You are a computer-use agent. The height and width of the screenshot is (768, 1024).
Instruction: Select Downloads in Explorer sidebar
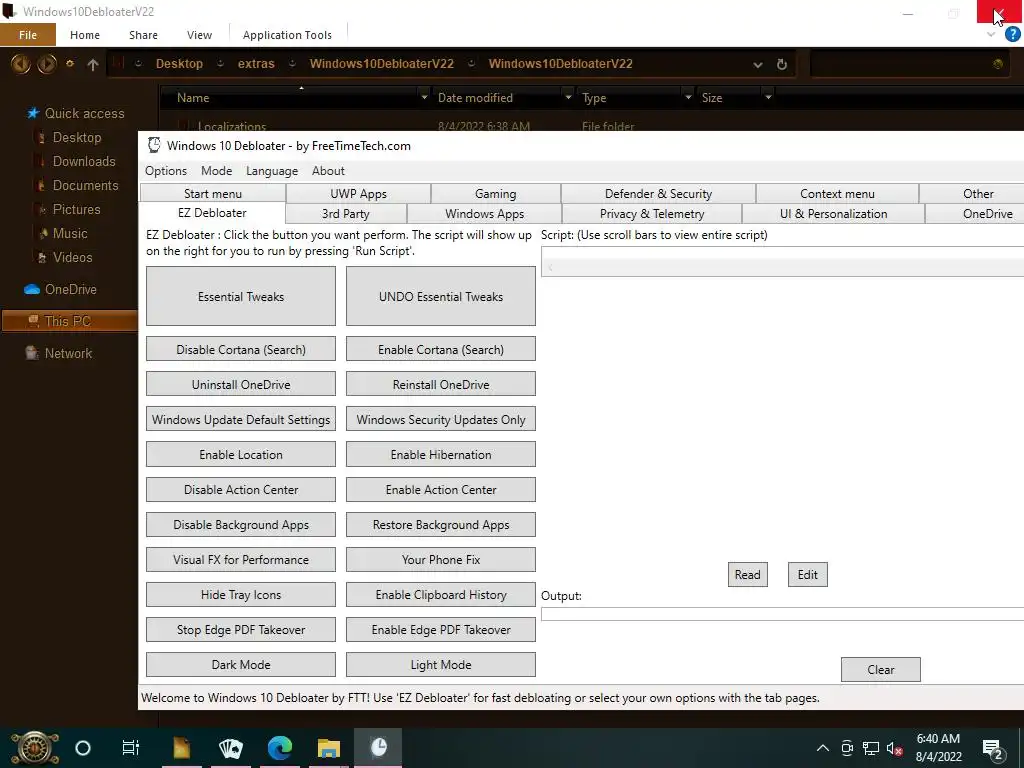tap(84, 161)
